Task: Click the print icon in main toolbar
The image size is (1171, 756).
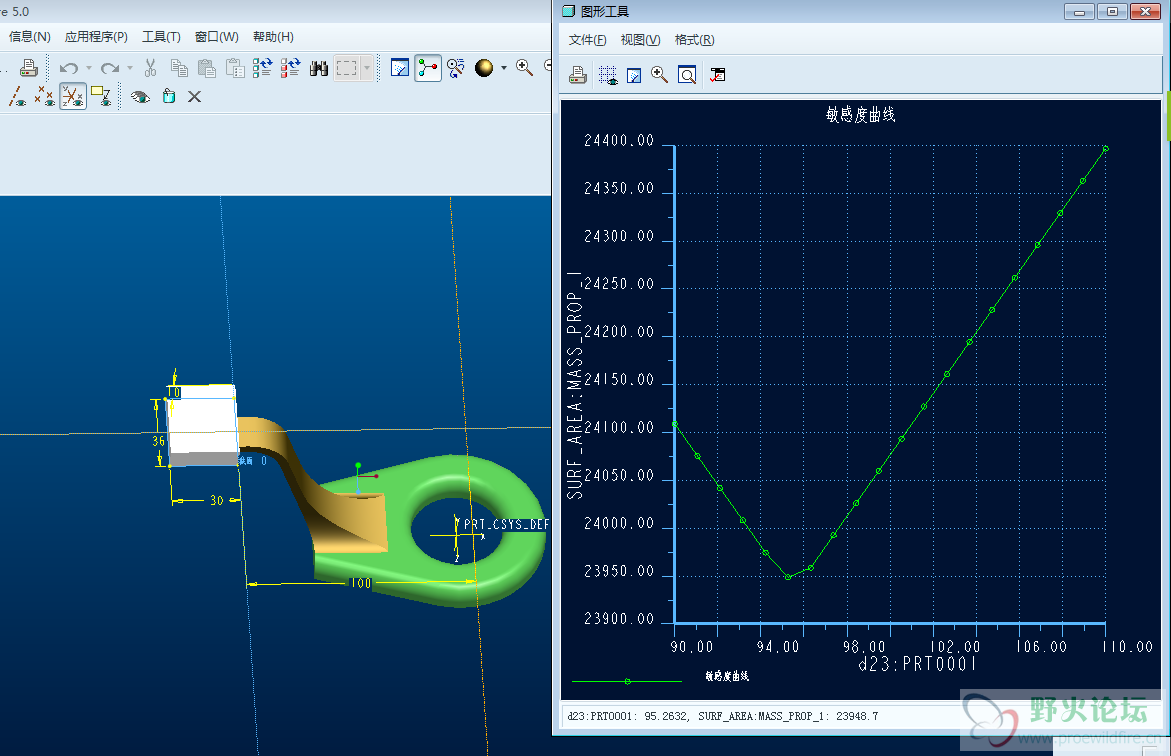Action: [x=28, y=68]
